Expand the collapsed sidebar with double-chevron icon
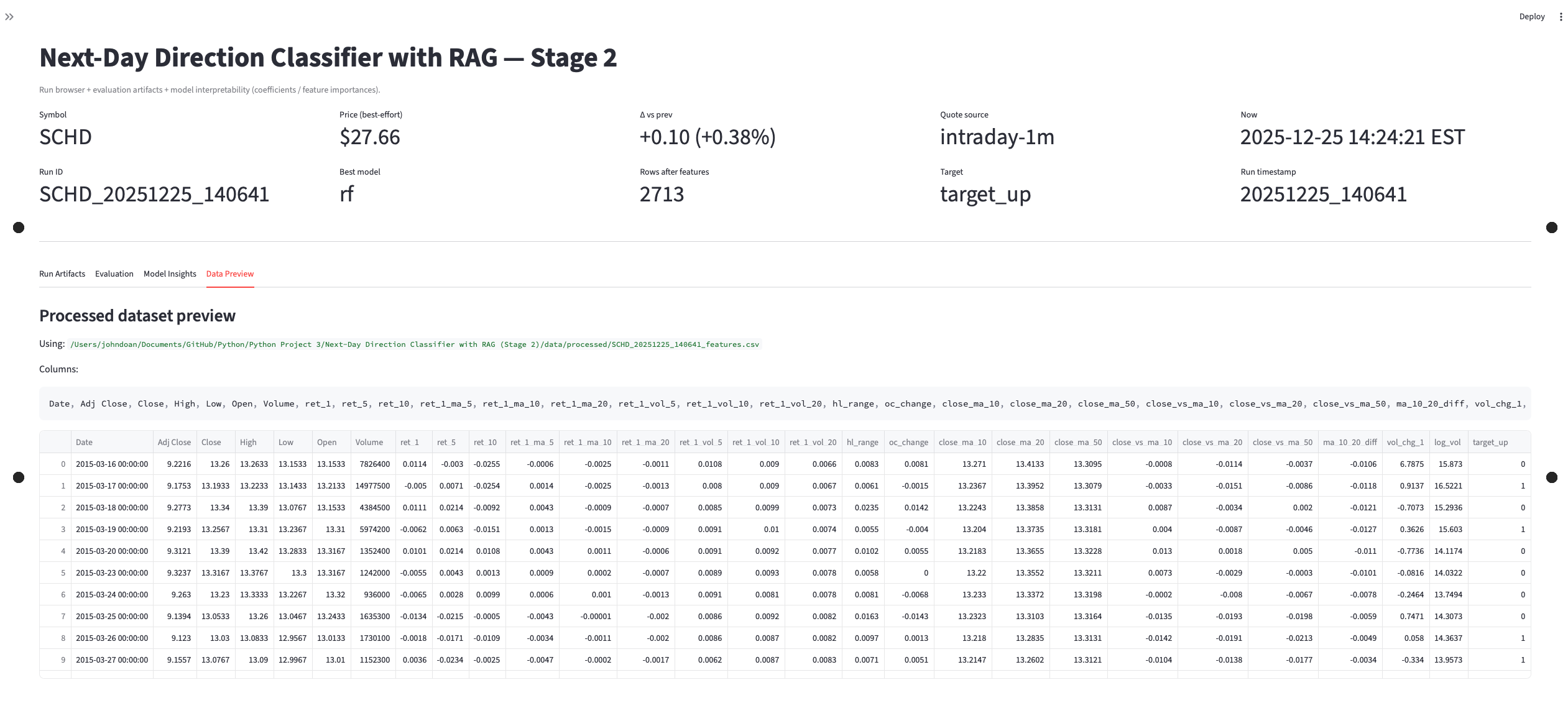This screenshot has width=1568, height=713. (x=9, y=17)
